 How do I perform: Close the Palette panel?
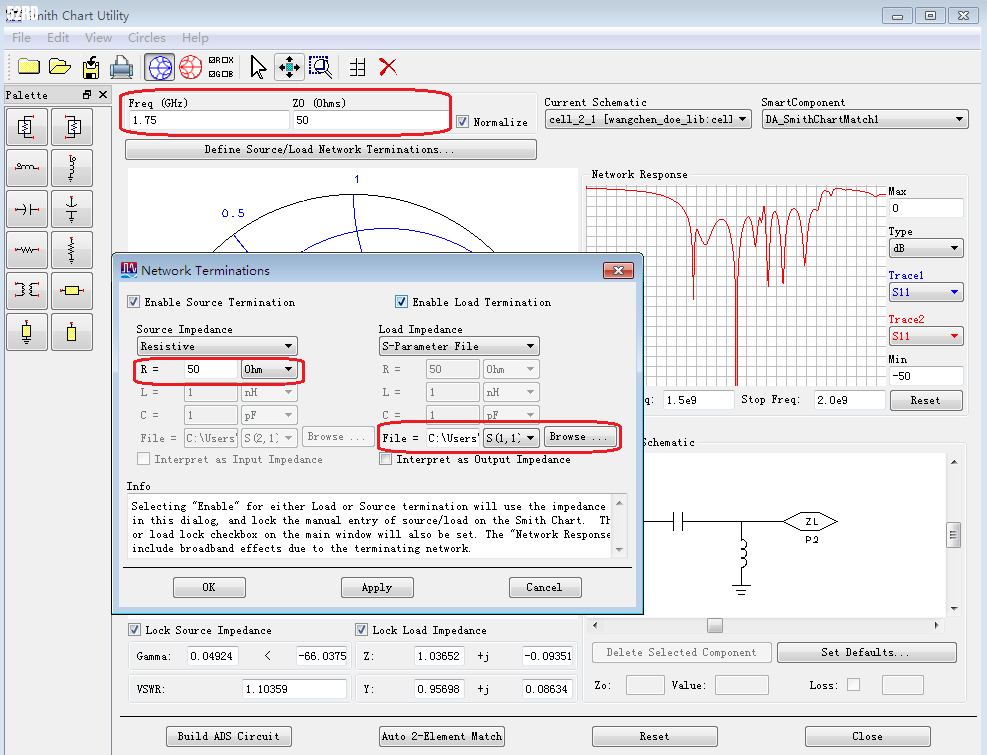click(103, 94)
